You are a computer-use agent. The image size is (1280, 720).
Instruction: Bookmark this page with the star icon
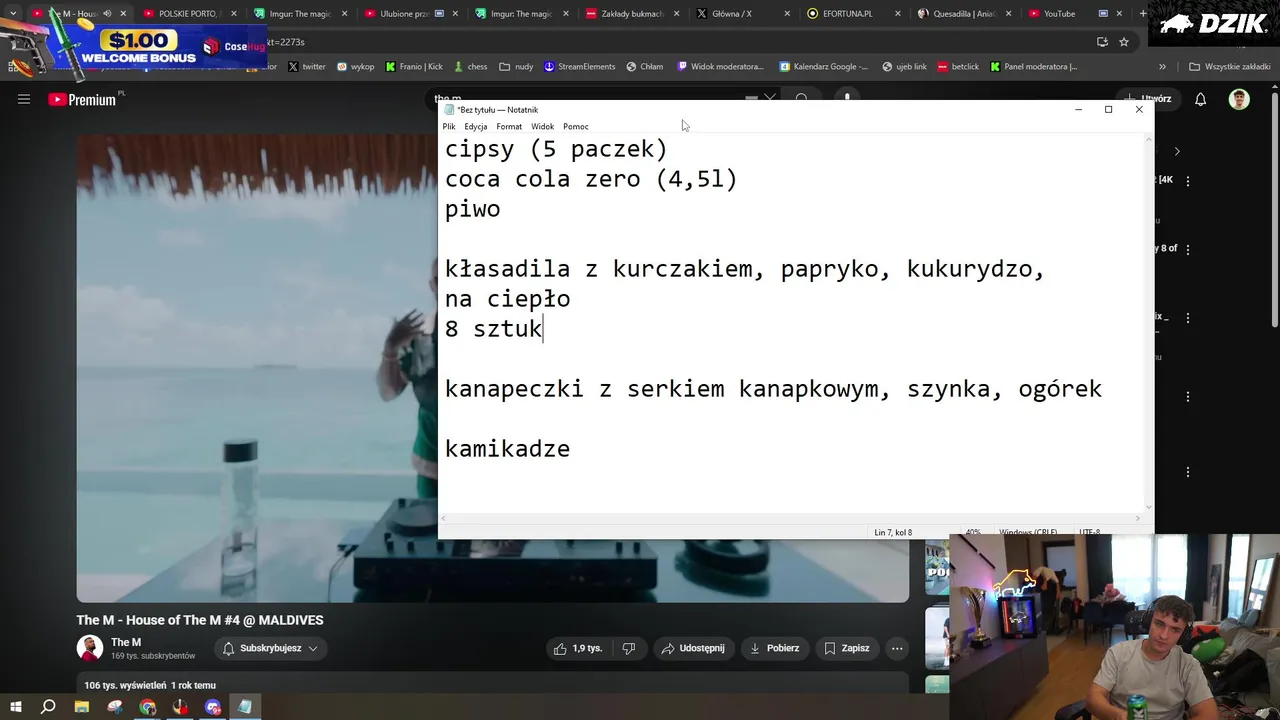(1124, 42)
